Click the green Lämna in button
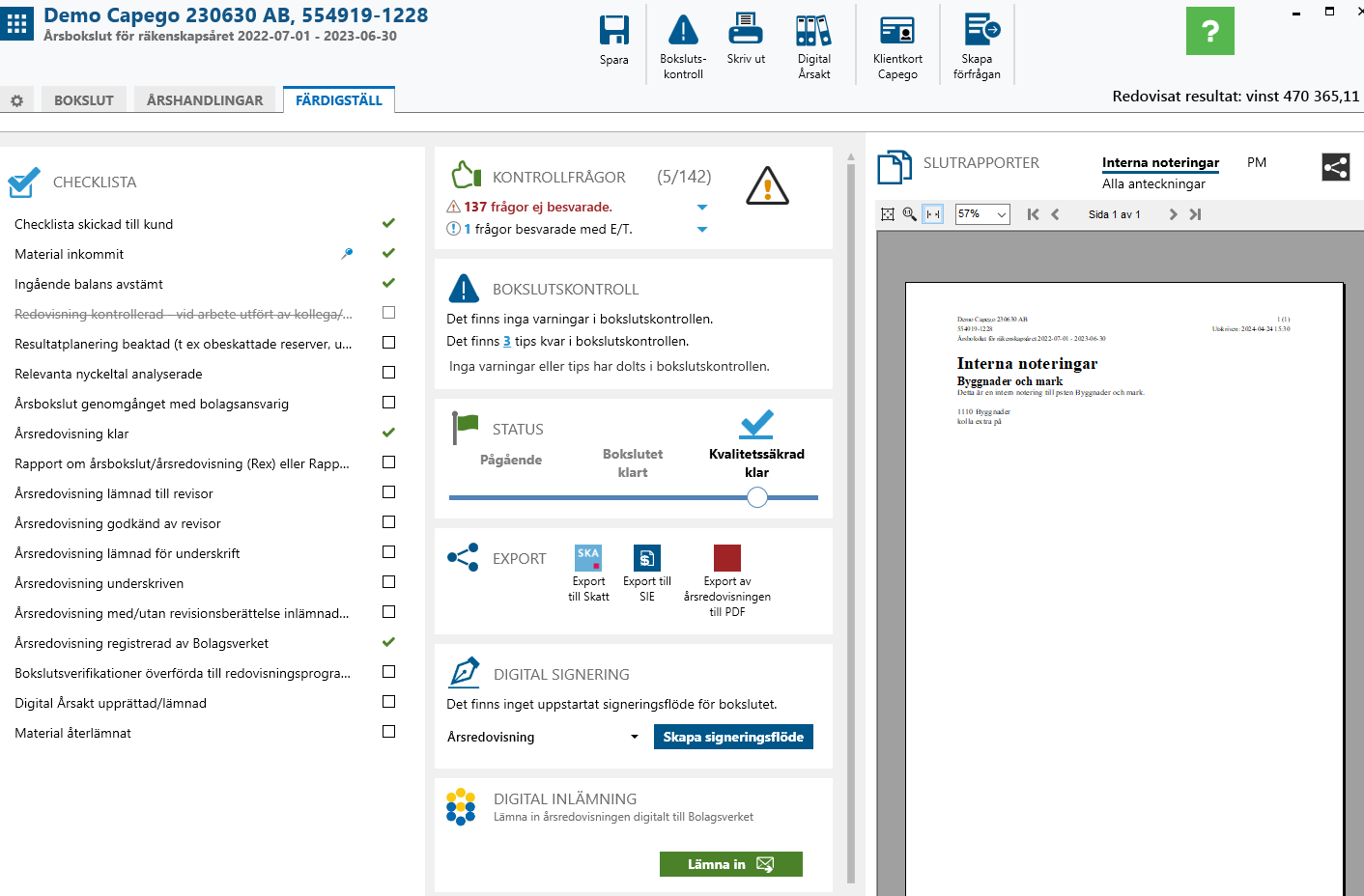This screenshot has width=1364, height=896. tap(731, 864)
